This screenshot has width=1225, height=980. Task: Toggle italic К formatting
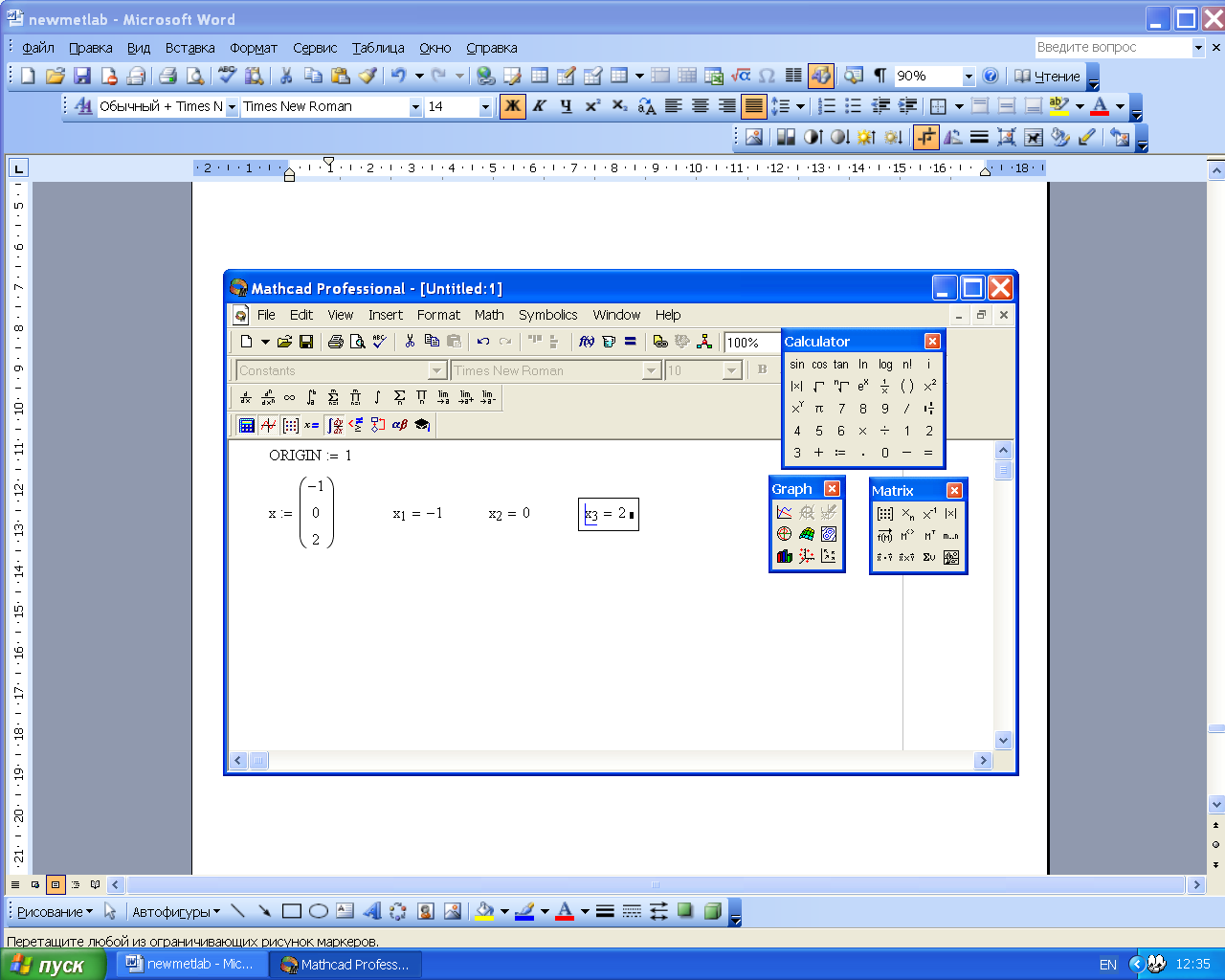[540, 106]
